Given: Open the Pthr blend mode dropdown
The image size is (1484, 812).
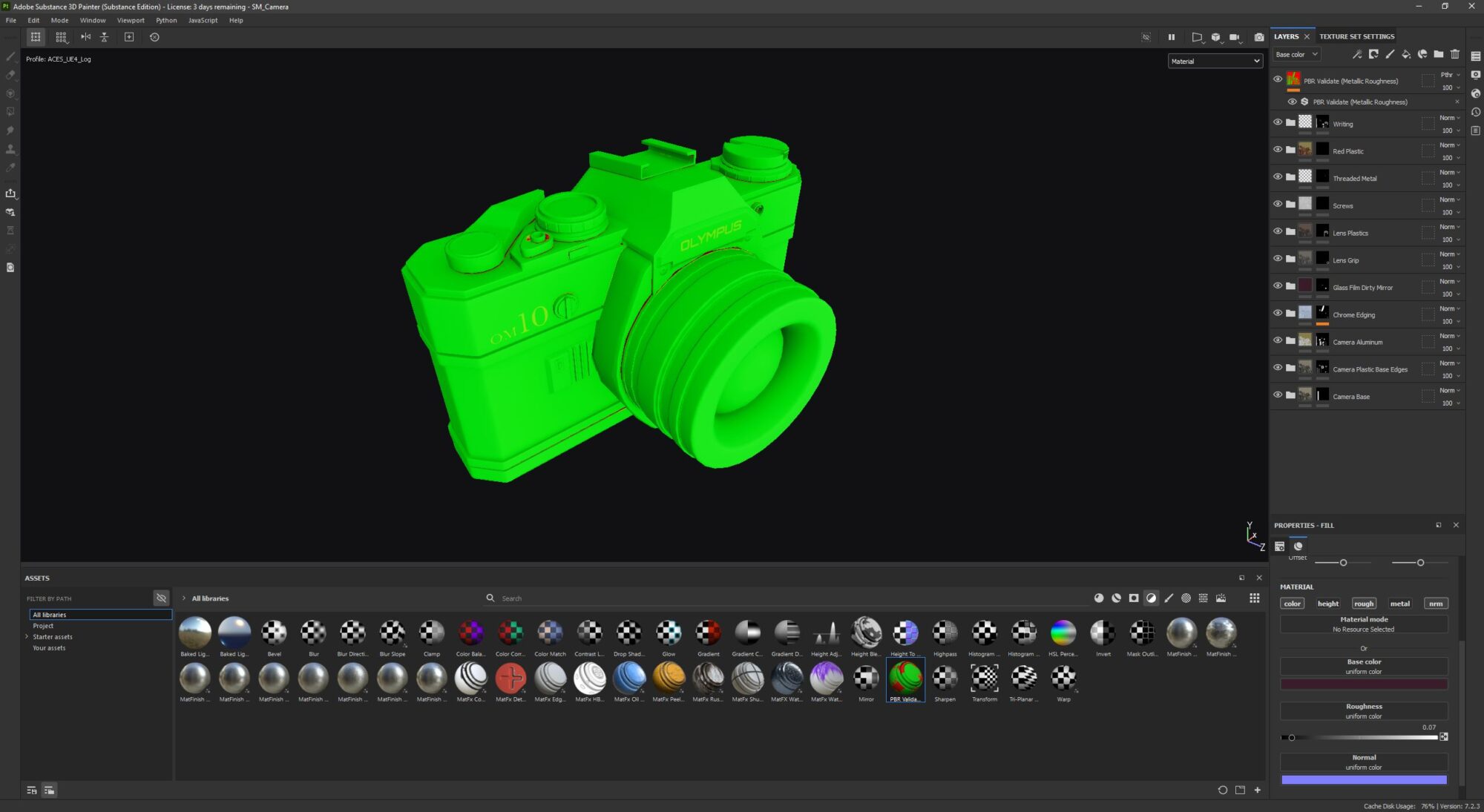Looking at the screenshot, I should [1448, 74].
